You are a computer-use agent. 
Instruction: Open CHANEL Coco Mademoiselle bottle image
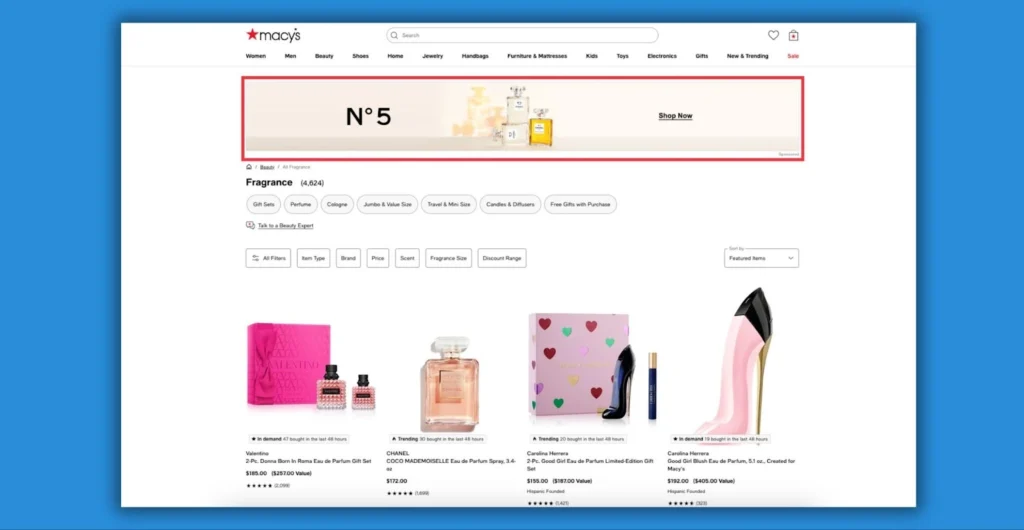pyautogui.click(x=449, y=384)
